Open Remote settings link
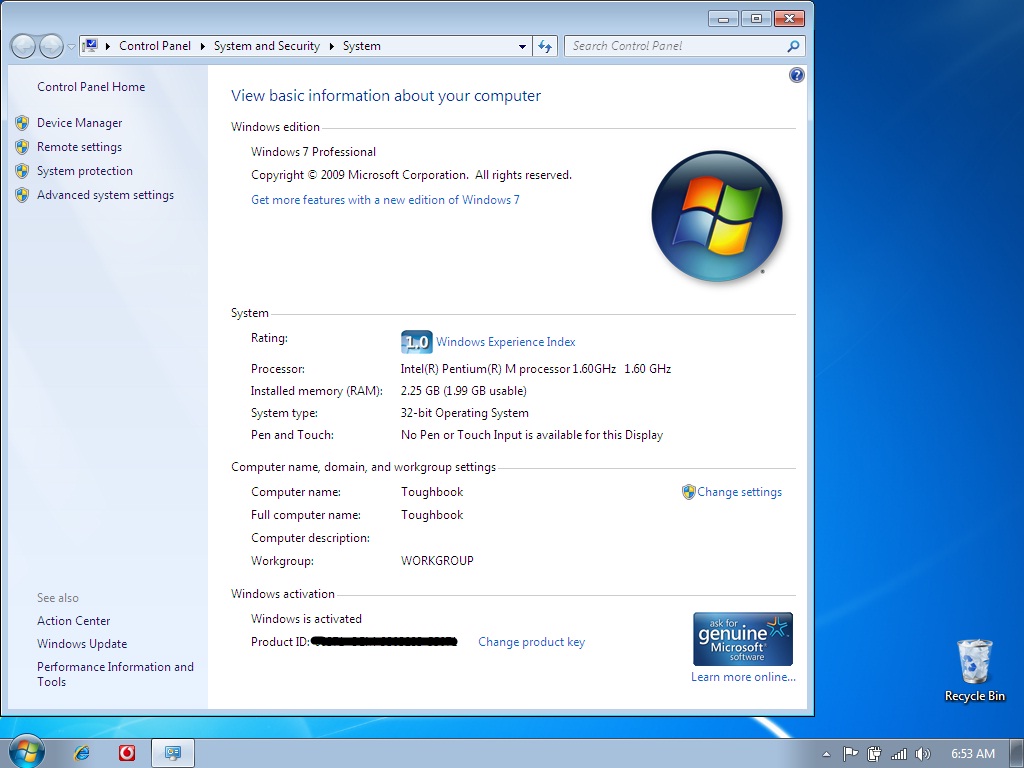This screenshot has height=768, width=1024. tap(79, 147)
